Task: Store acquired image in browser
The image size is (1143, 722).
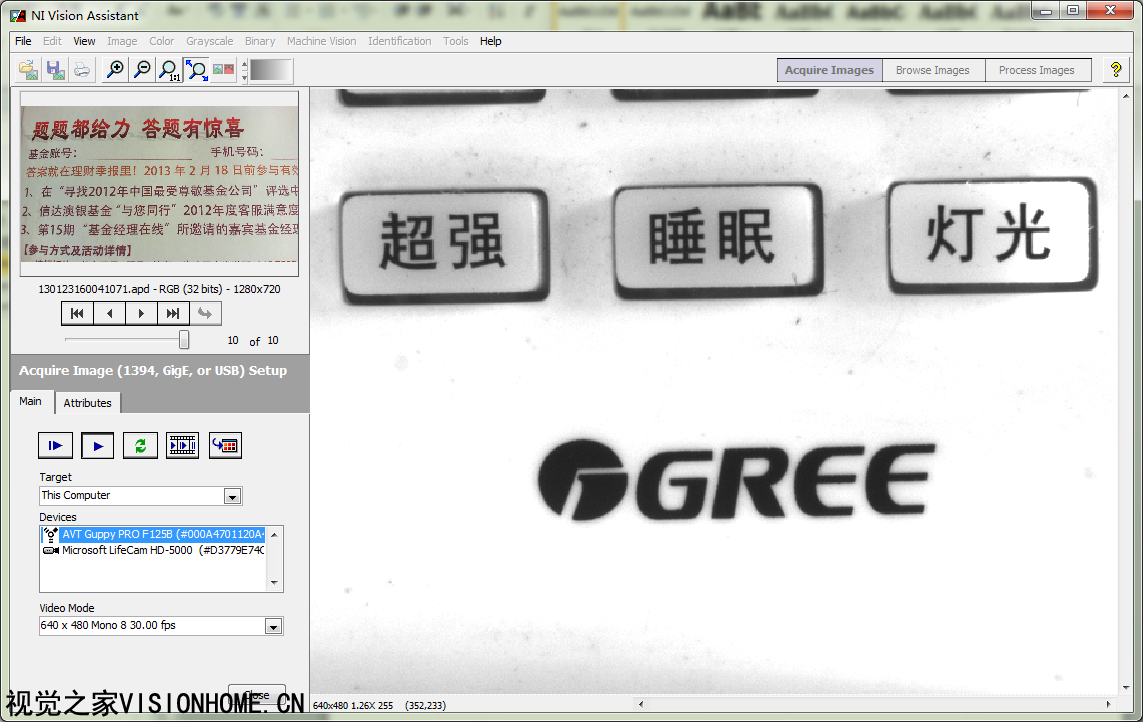Action: click(225, 446)
